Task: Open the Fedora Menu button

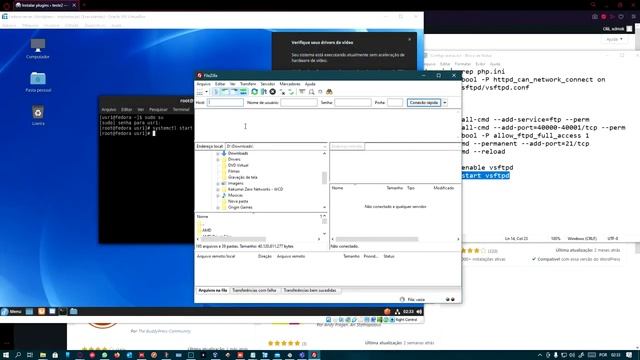Action: [11, 312]
